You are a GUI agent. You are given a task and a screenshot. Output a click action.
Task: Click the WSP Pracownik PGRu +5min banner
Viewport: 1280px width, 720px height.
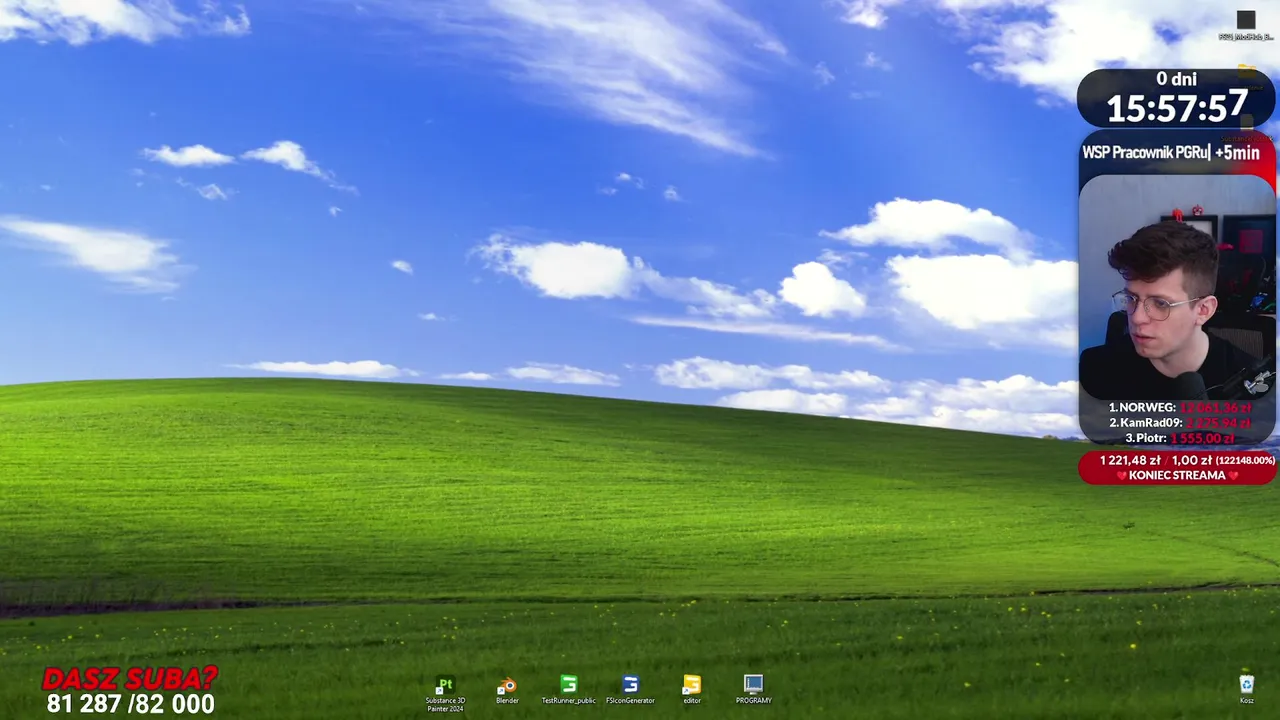[1171, 152]
